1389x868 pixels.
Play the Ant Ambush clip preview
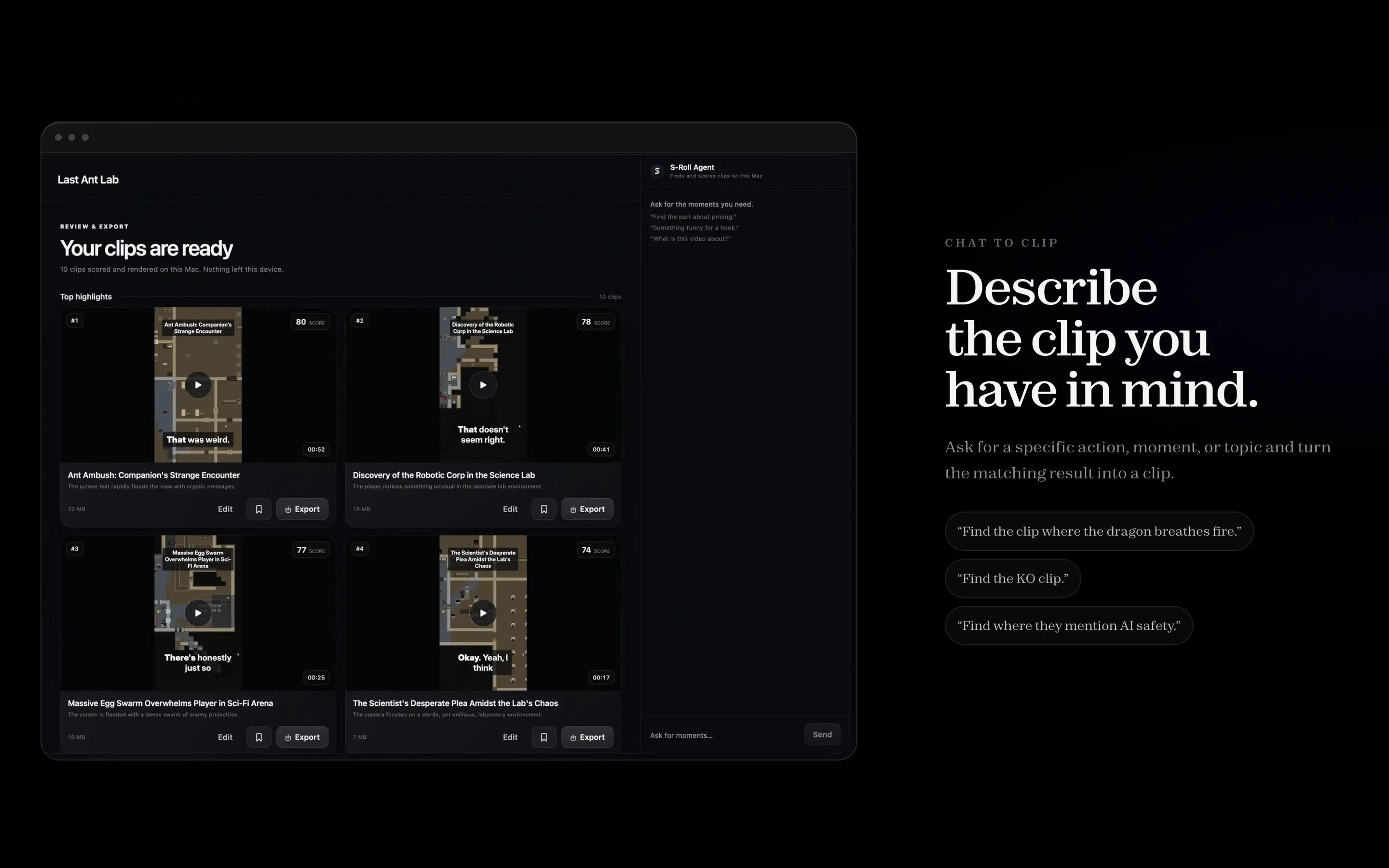[197, 385]
